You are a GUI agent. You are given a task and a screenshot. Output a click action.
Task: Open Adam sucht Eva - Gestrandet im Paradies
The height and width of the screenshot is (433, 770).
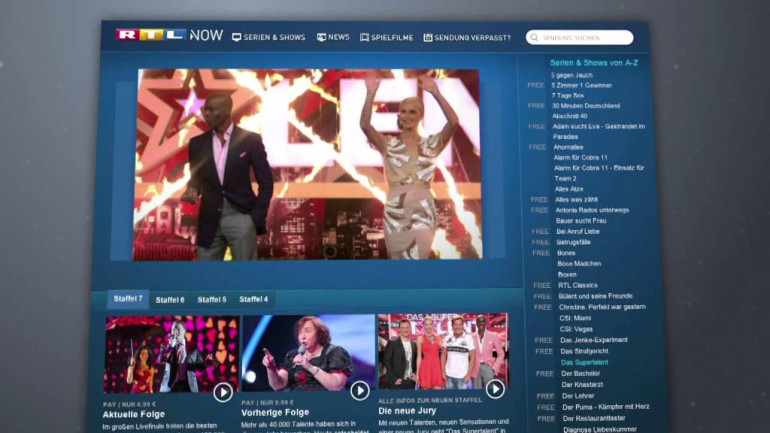pyautogui.click(x=599, y=132)
